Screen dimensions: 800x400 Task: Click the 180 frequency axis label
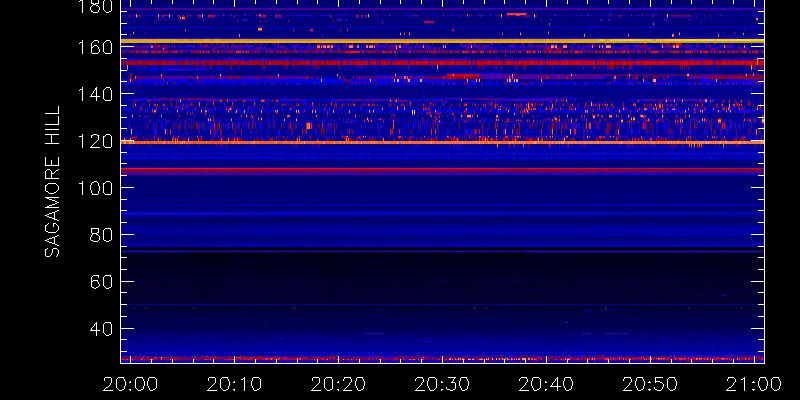[94, 7]
